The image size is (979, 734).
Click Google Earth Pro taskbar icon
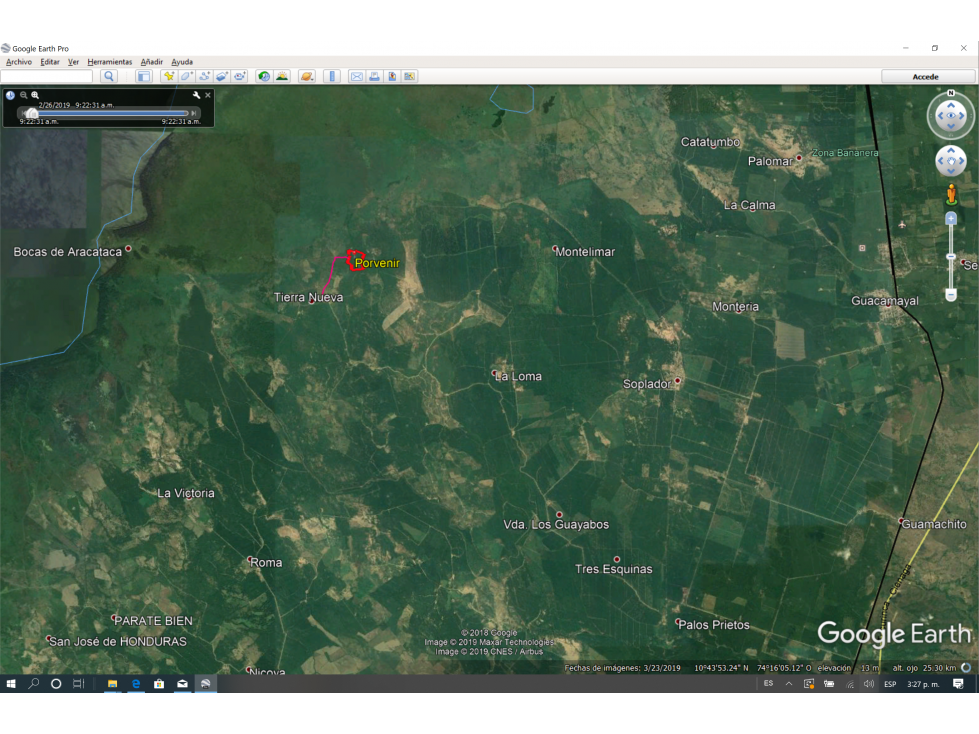pyautogui.click(x=205, y=683)
